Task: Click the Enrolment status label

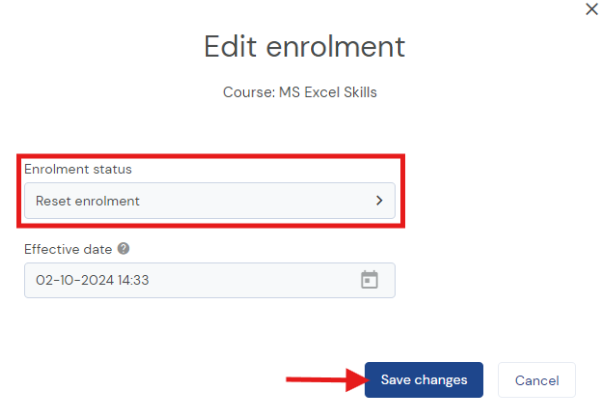Action: point(78,169)
